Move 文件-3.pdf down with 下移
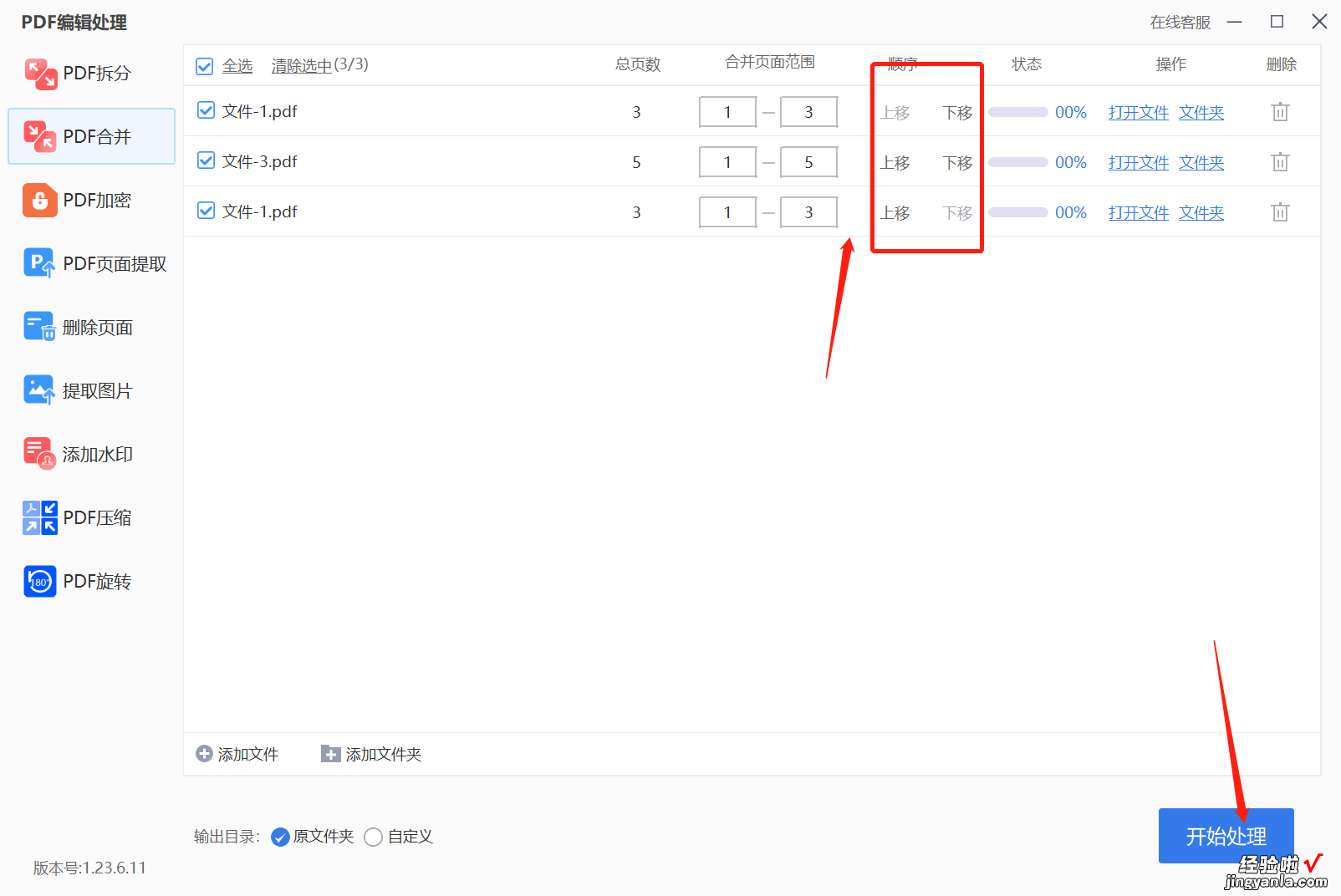The width and height of the screenshot is (1341, 896). pos(957,163)
